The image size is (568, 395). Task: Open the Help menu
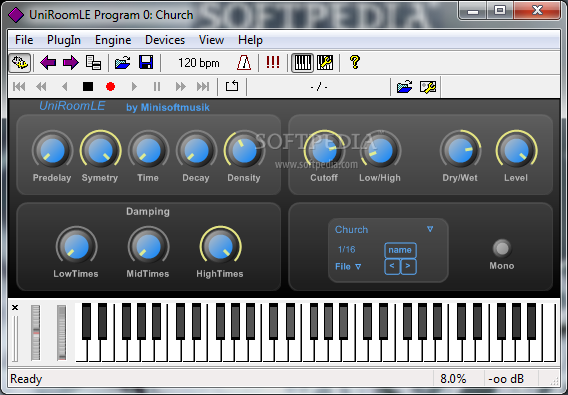(250, 40)
